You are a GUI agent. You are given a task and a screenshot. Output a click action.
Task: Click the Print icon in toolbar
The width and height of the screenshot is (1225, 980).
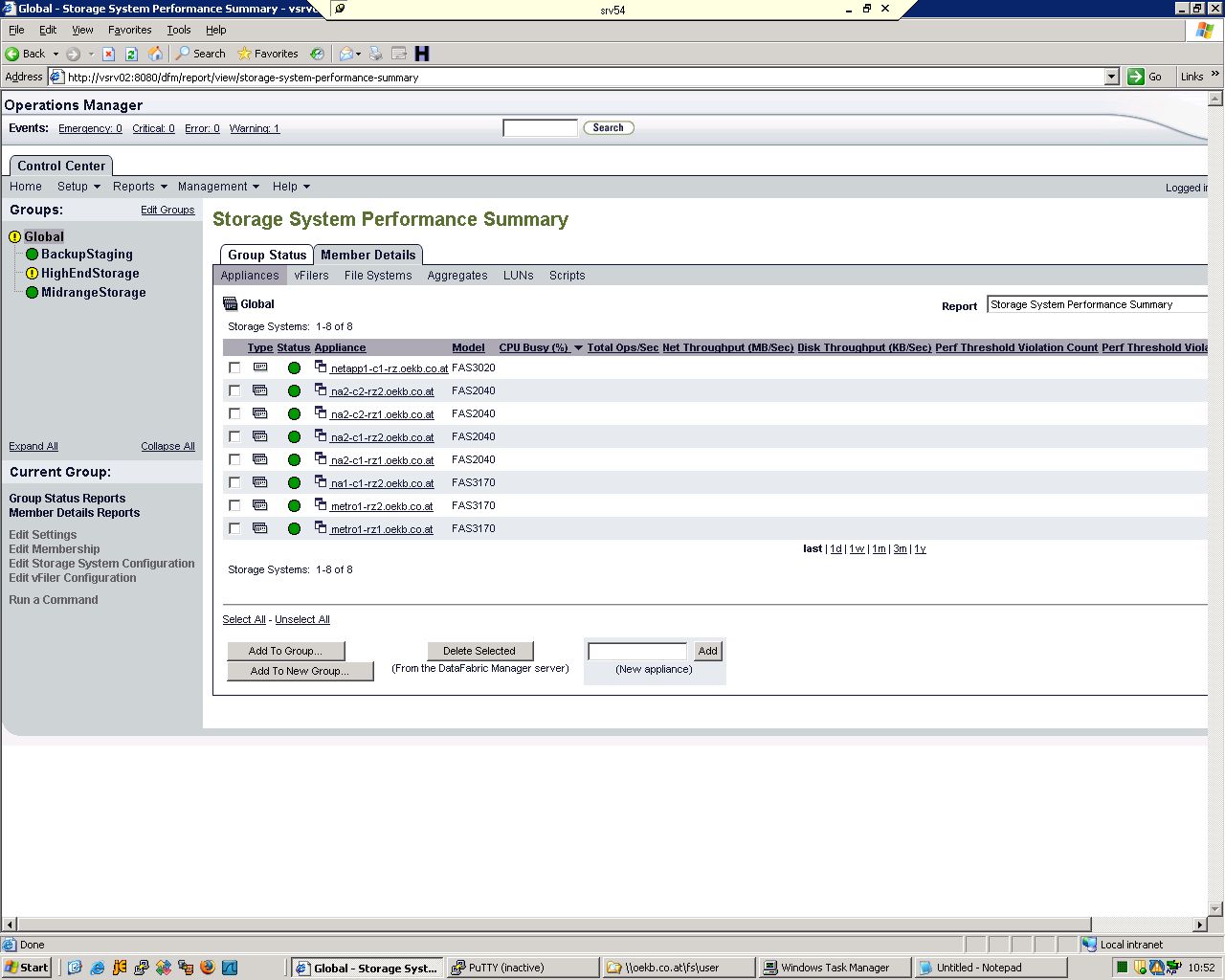(x=376, y=54)
